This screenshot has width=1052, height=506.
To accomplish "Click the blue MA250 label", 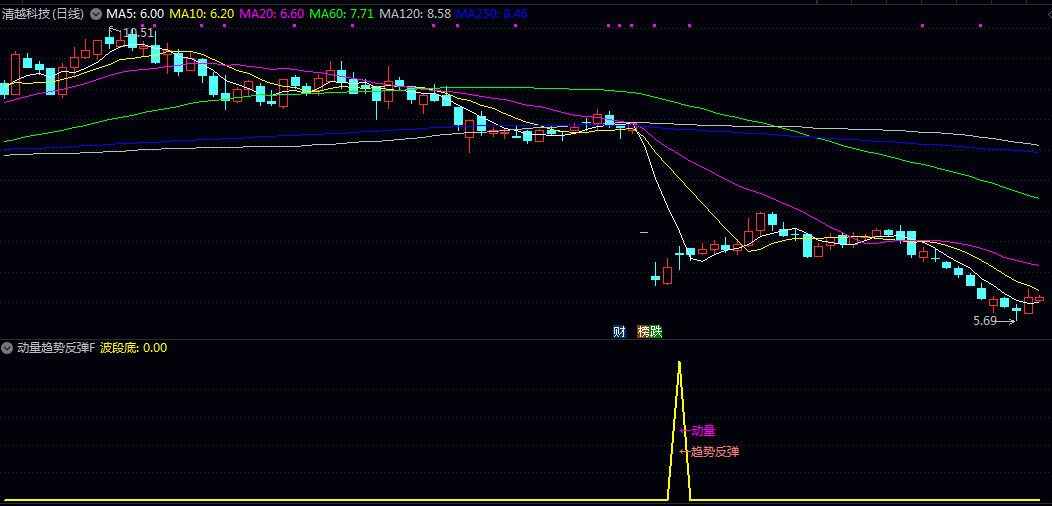I will coord(492,14).
